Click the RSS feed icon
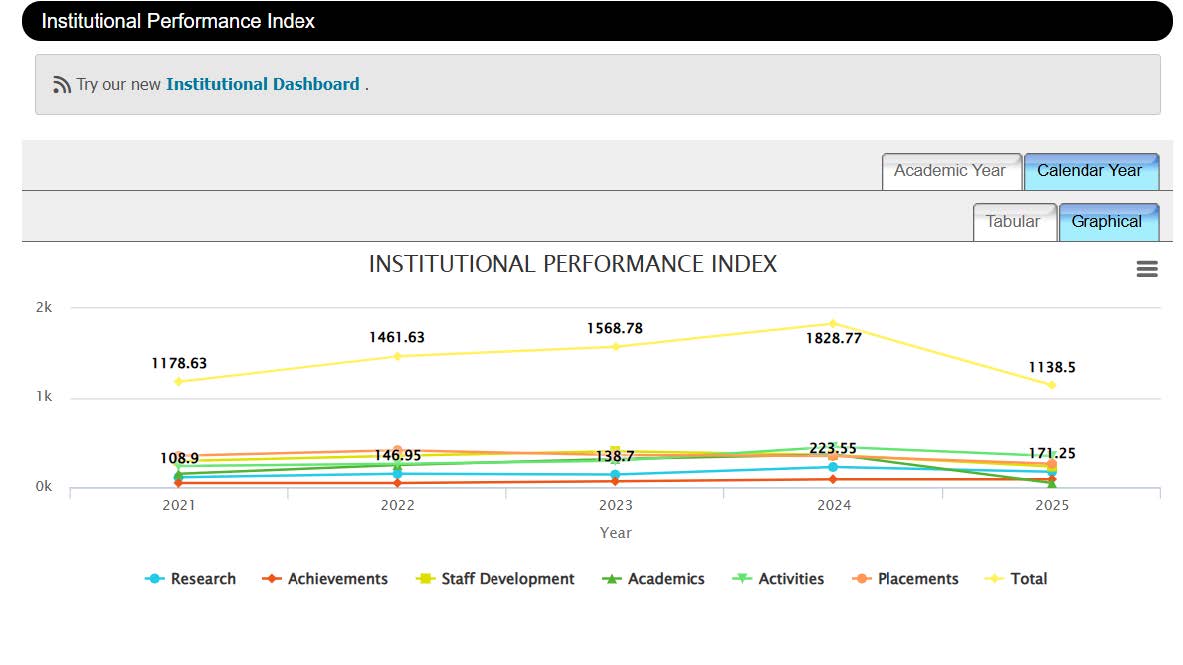The image size is (1183, 665). (62, 85)
